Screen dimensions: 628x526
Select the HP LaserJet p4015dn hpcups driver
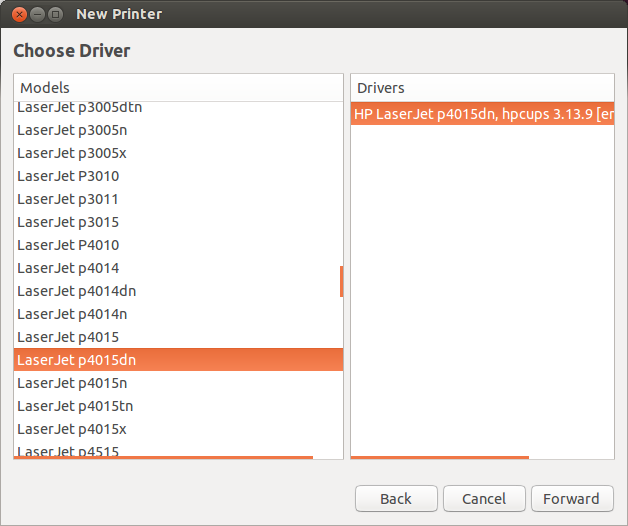point(482,114)
